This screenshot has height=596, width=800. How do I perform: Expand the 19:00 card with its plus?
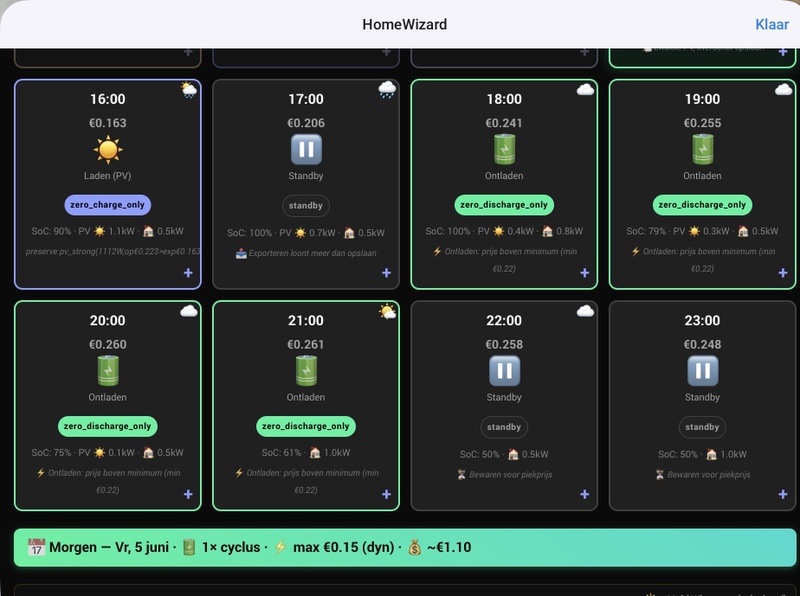783,273
